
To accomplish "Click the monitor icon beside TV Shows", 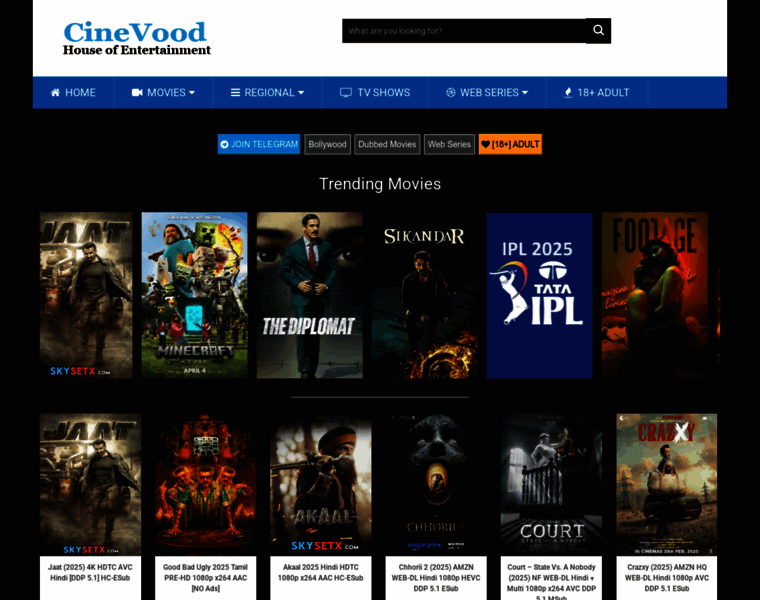I will (x=346, y=93).
